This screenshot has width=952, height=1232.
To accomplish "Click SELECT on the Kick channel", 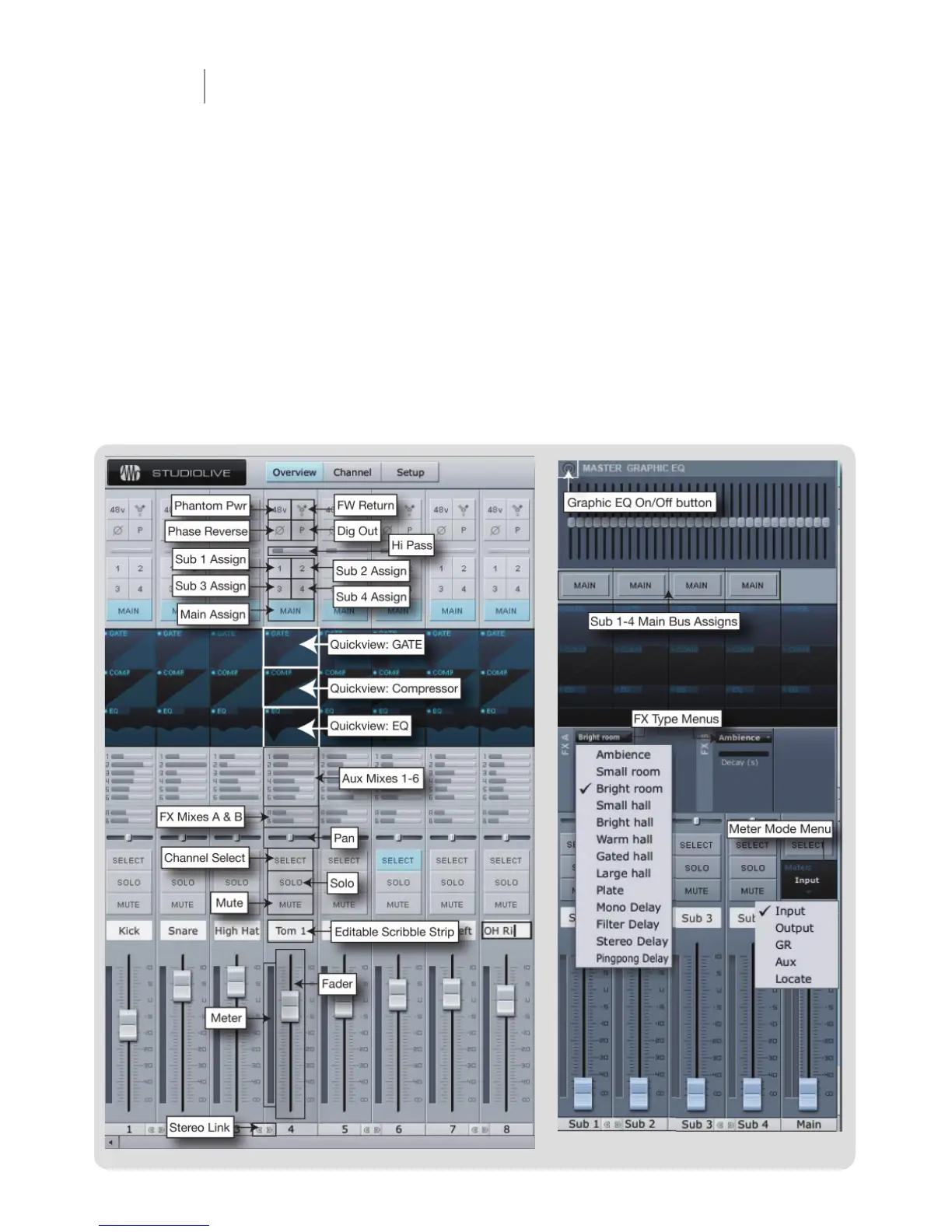I will click(x=128, y=860).
